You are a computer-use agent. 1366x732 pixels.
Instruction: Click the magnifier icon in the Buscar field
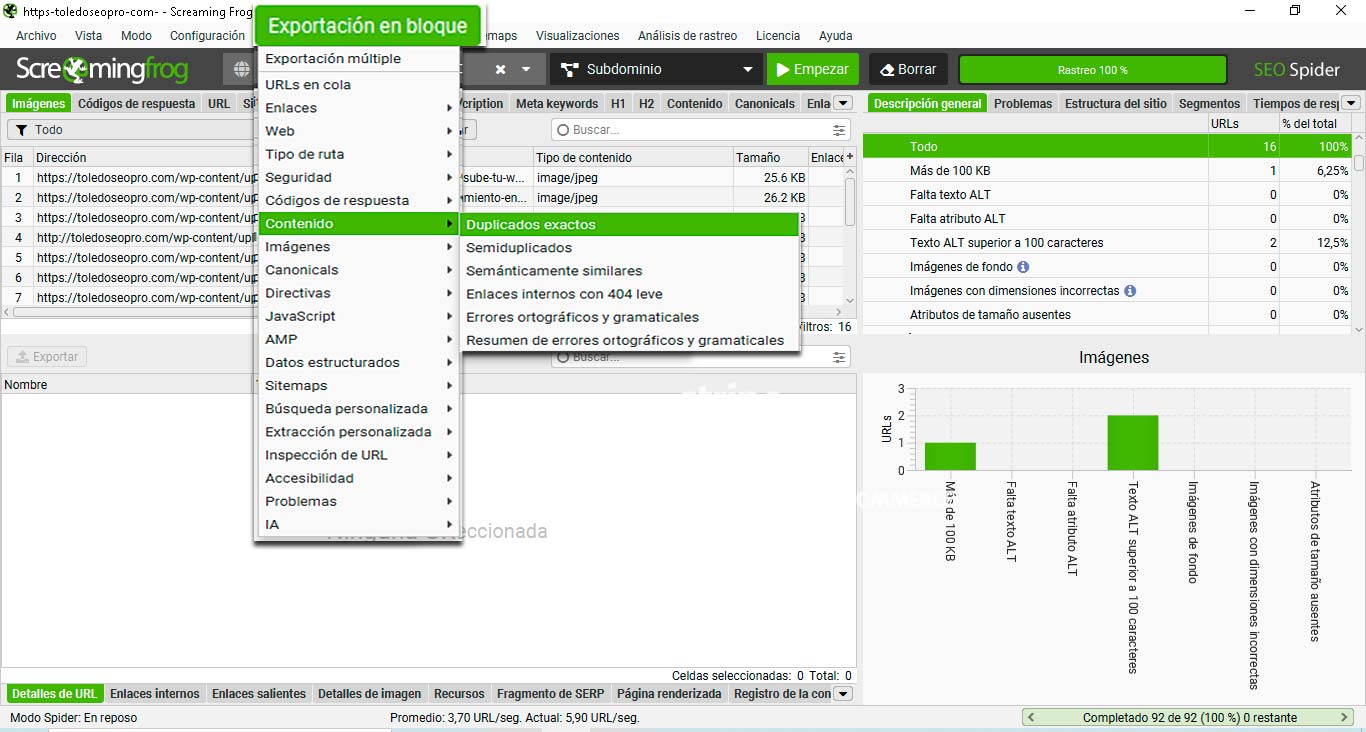coord(563,130)
